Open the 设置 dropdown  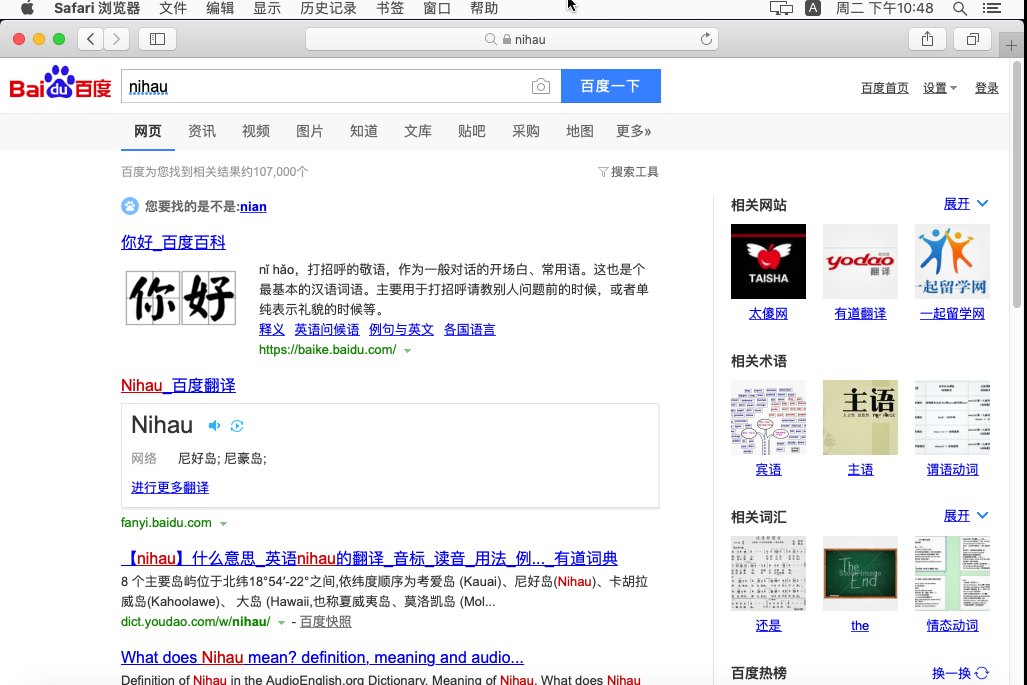(940, 88)
